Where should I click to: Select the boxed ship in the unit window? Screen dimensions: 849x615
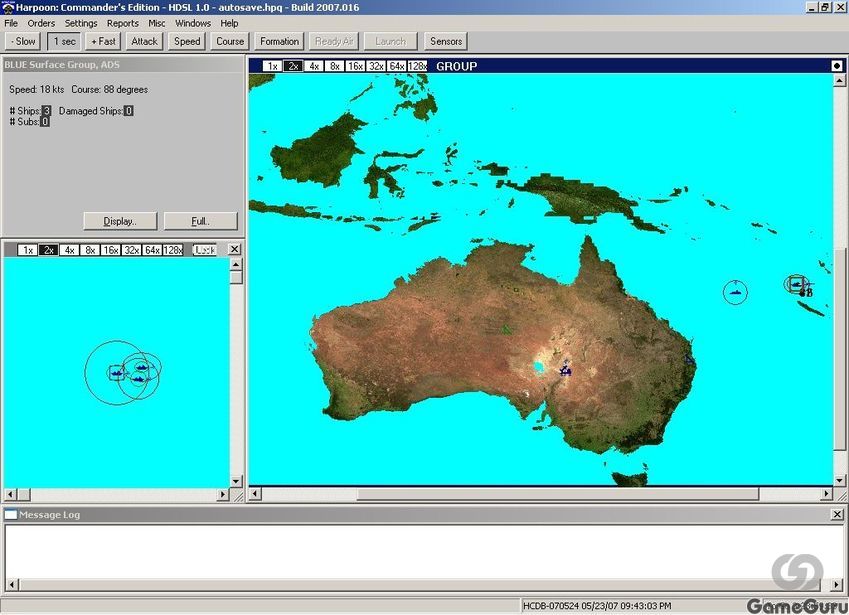click(x=116, y=372)
